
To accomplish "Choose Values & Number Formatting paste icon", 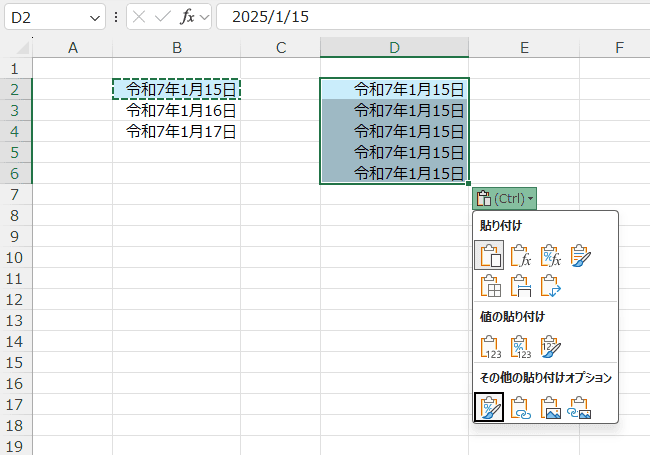I will click(520, 347).
